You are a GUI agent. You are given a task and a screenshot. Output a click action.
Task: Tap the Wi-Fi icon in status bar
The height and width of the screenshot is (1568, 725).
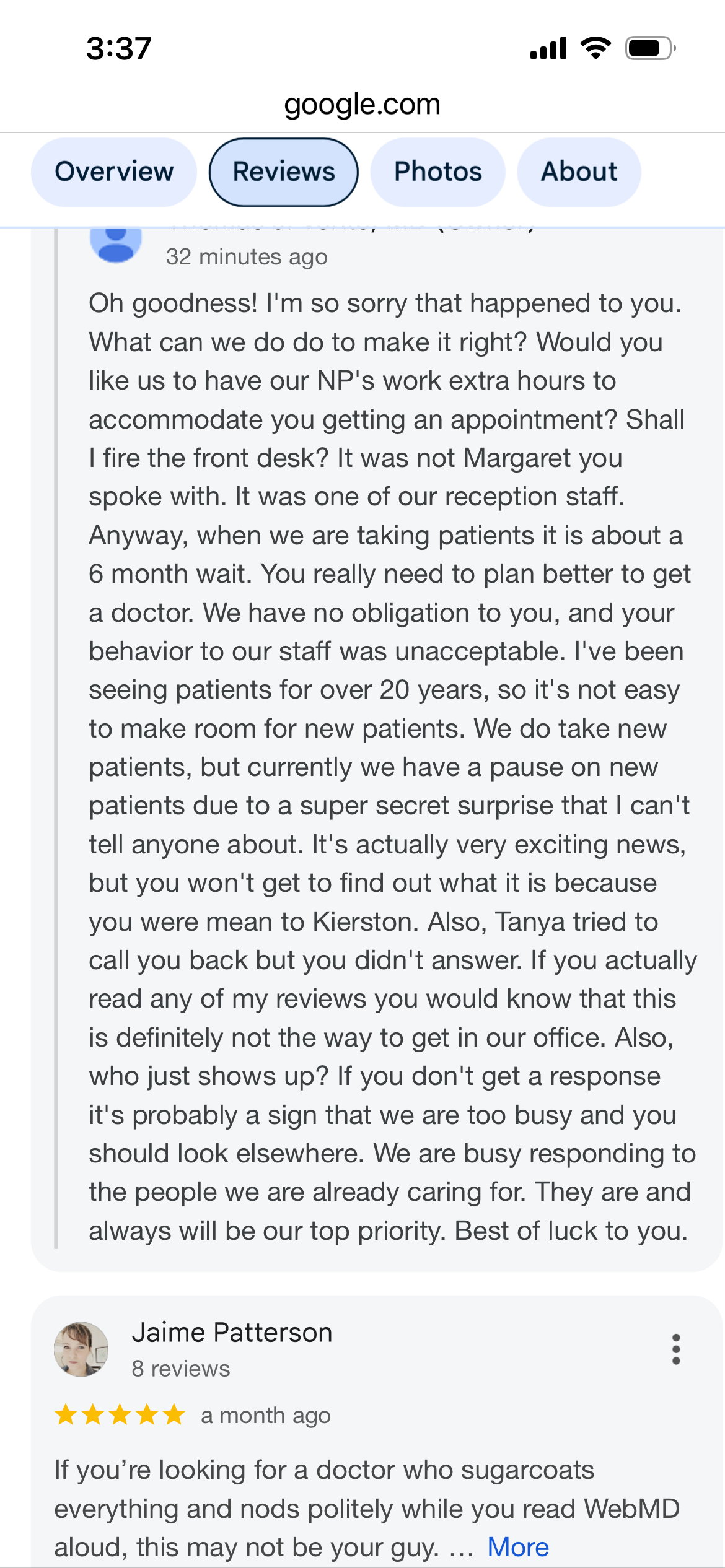[595, 48]
